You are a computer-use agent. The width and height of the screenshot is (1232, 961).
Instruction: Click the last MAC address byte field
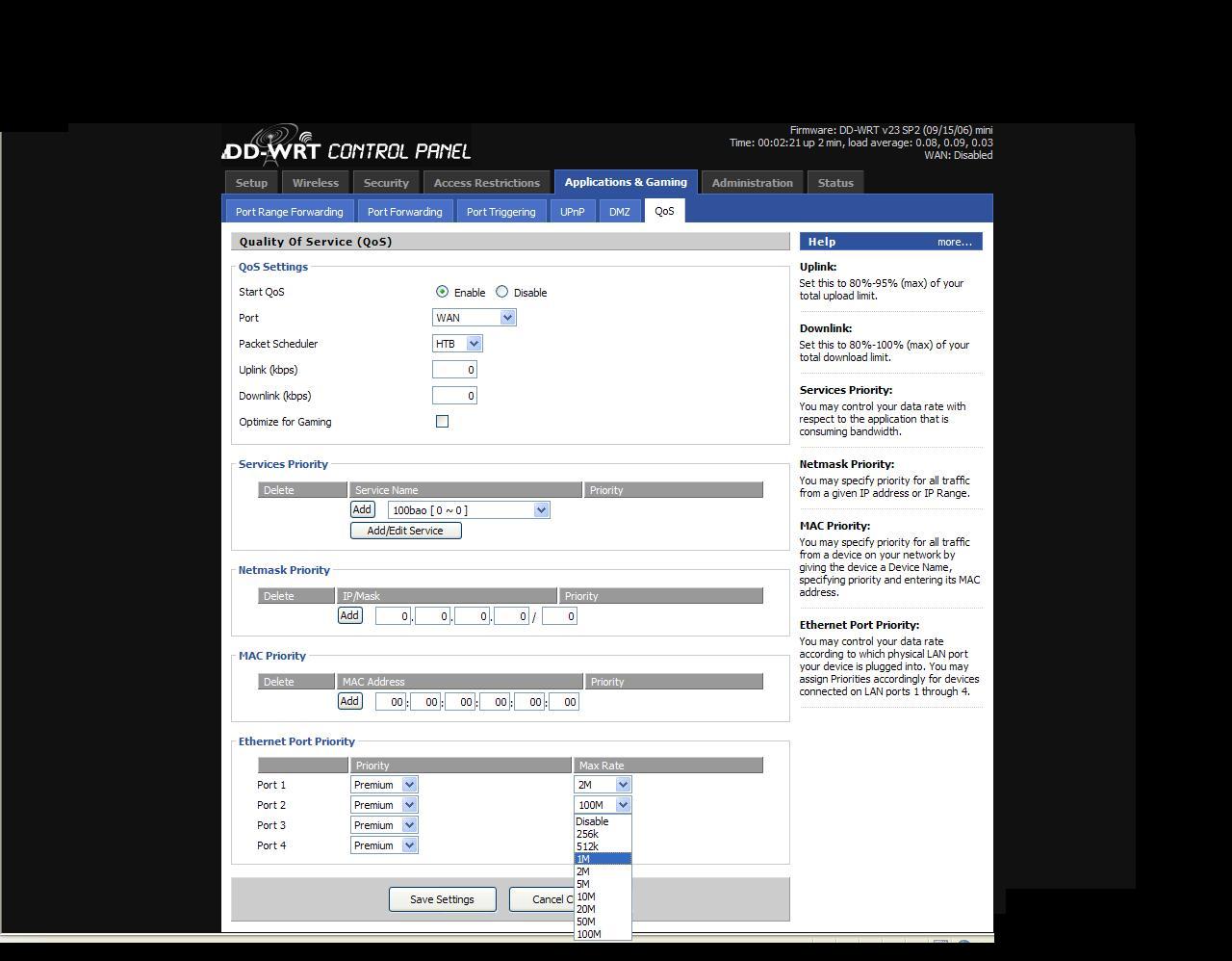pyautogui.click(x=563, y=702)
